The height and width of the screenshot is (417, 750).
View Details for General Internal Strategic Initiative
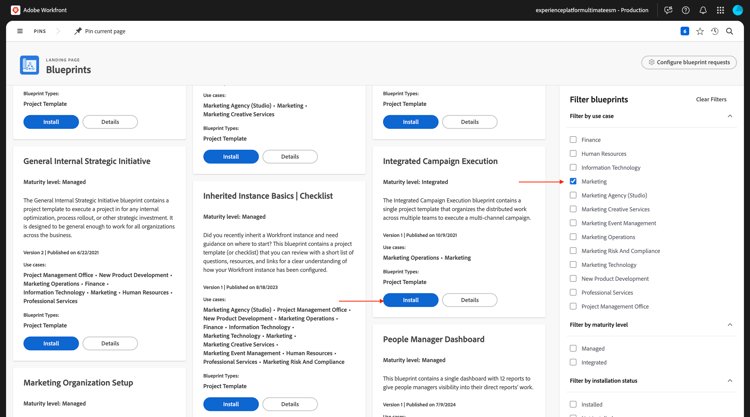(x=110, y=343)
